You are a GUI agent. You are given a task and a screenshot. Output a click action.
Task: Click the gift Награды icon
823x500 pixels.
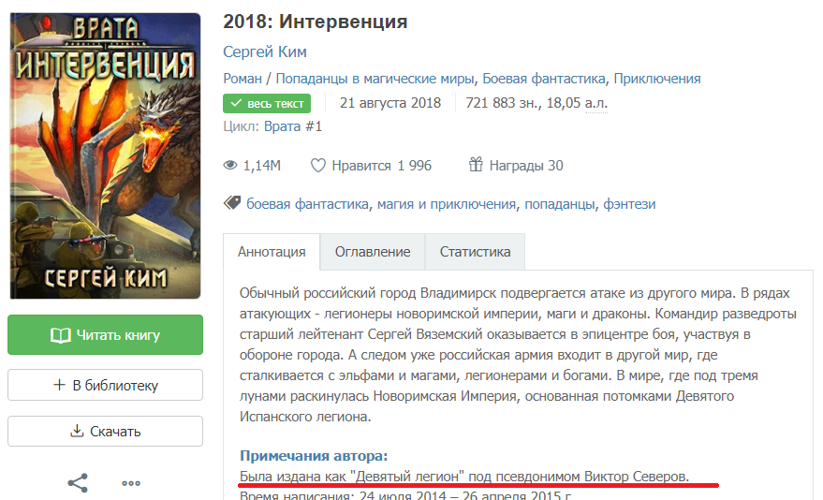476,165
